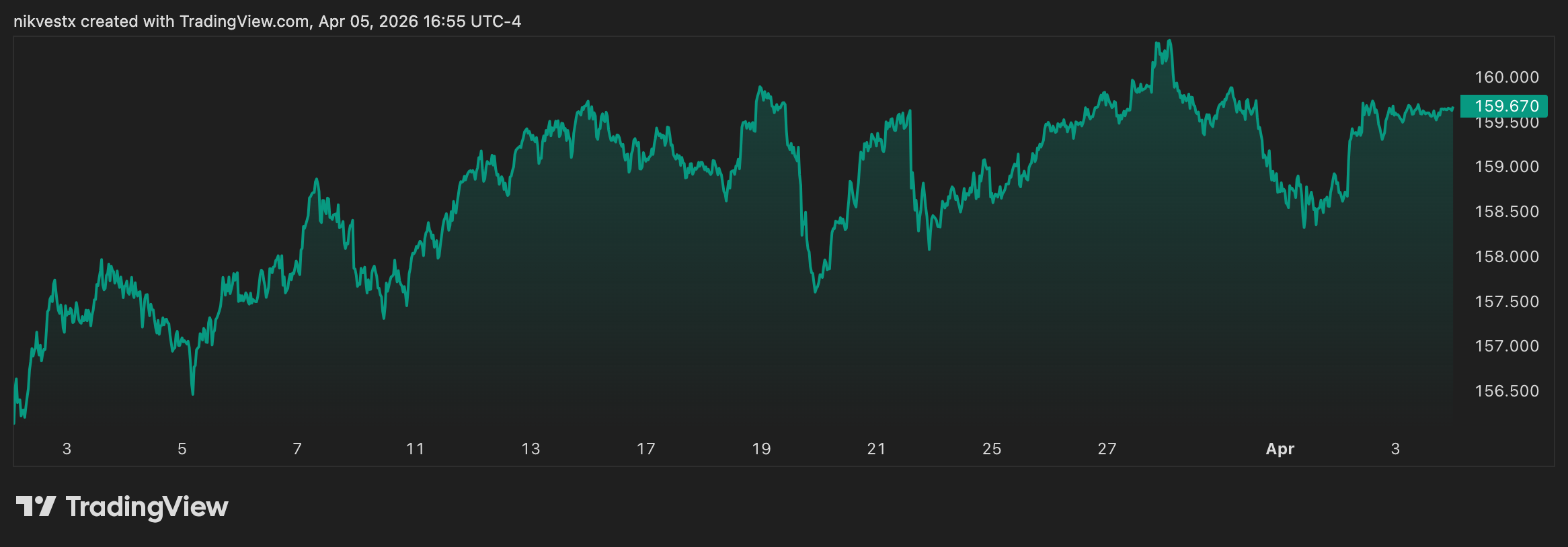Image resolution: width=1568 pixels, height=547 pixels.
Task: Select the green 159.670 current price tag
Action: point(1505,106)
